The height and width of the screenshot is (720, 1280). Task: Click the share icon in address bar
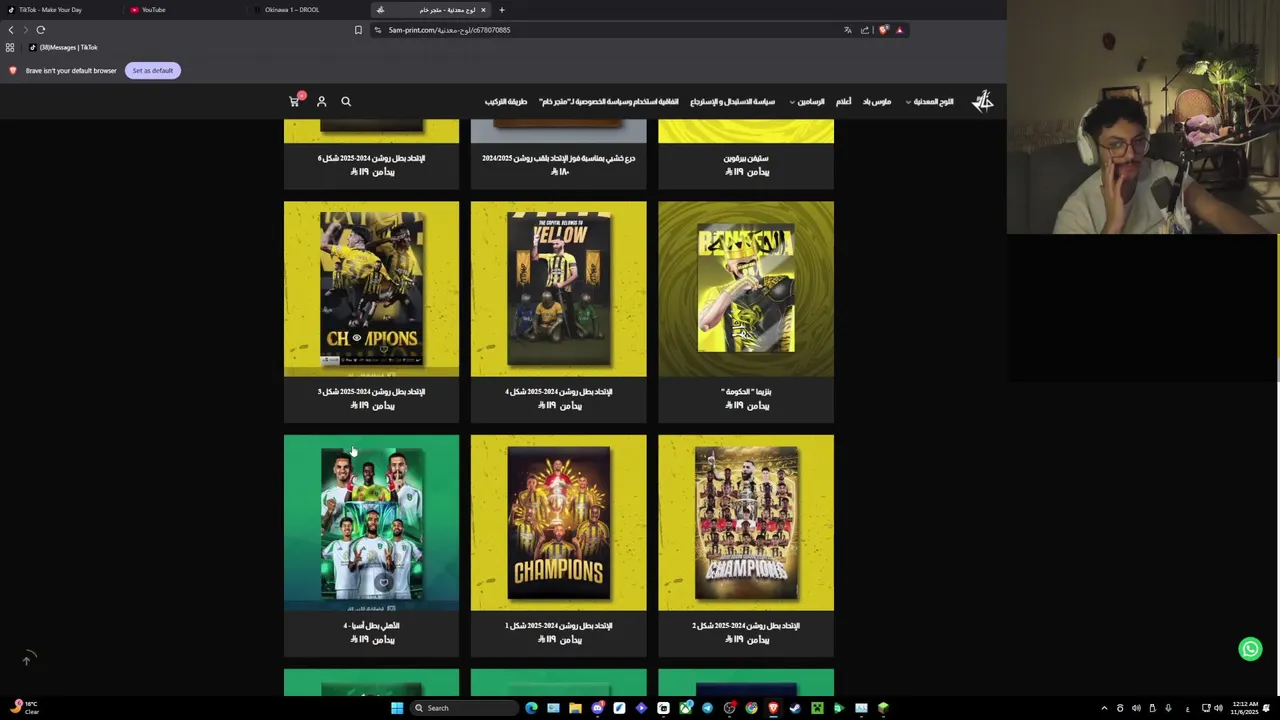(x=865, y=30)
